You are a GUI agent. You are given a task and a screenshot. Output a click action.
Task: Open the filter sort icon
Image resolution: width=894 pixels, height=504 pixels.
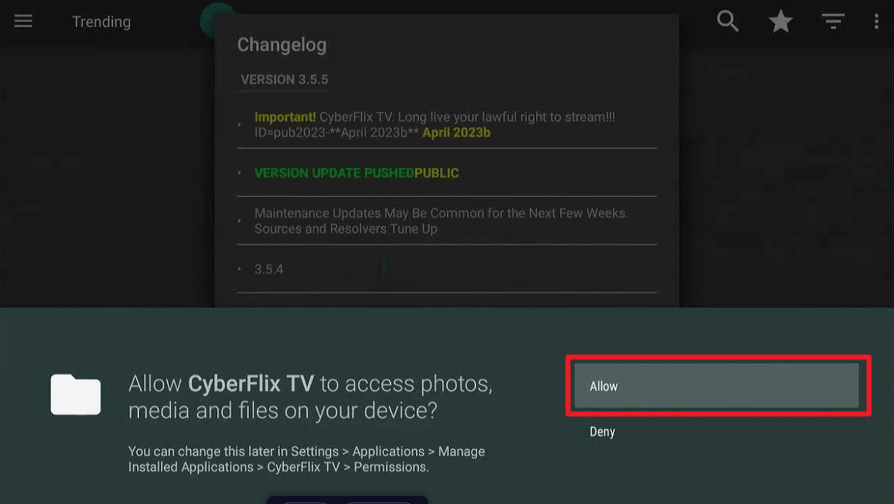pyautogui.click(x=833, y=22)
